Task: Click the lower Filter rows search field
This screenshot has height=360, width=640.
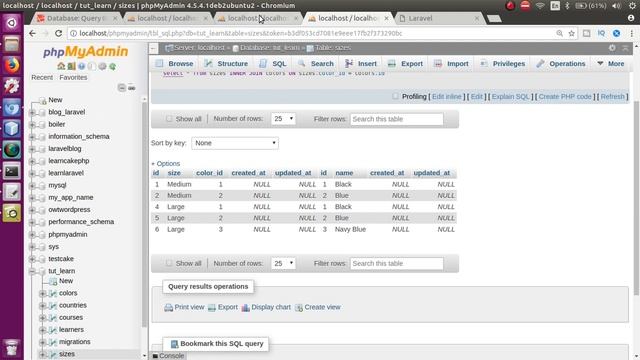Action: (x=396, y=264)
